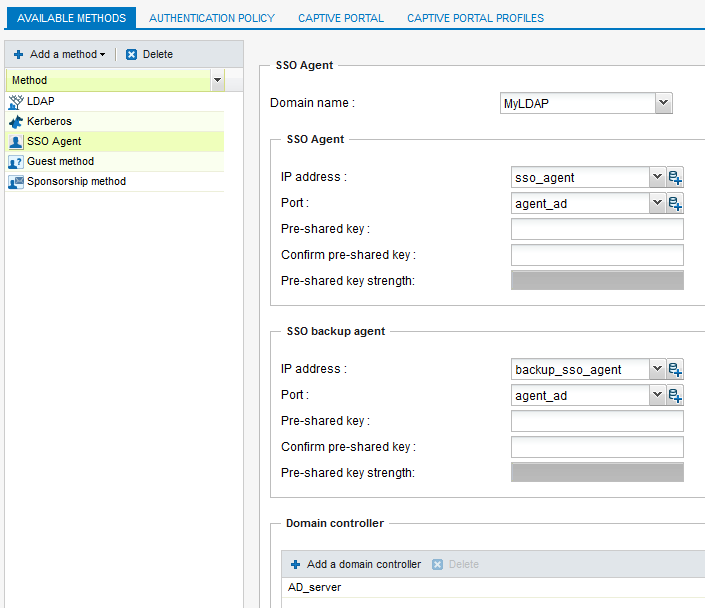Click the backup agent pre-shared key strength bar
Screen dimensions: 705x608
point(597,472)
